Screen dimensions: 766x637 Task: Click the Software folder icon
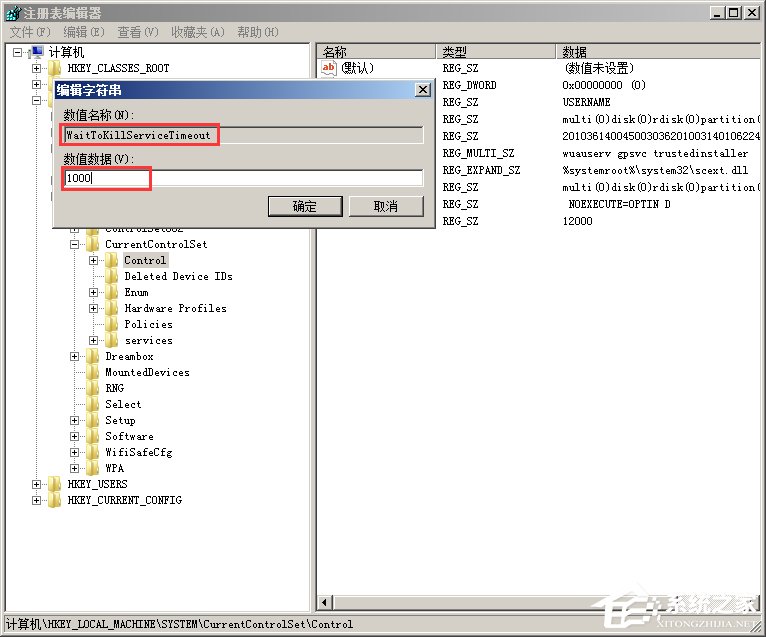92,436
